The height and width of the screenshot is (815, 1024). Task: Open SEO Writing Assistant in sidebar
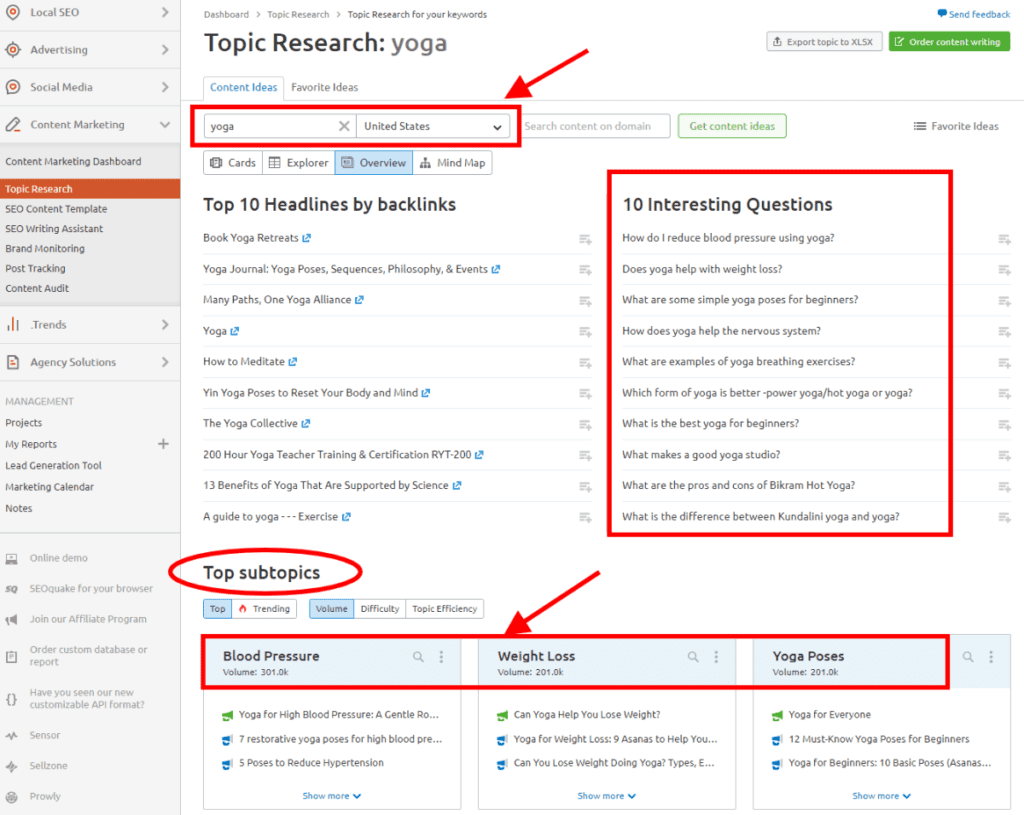pyautogui.click(x=54, y=229)
